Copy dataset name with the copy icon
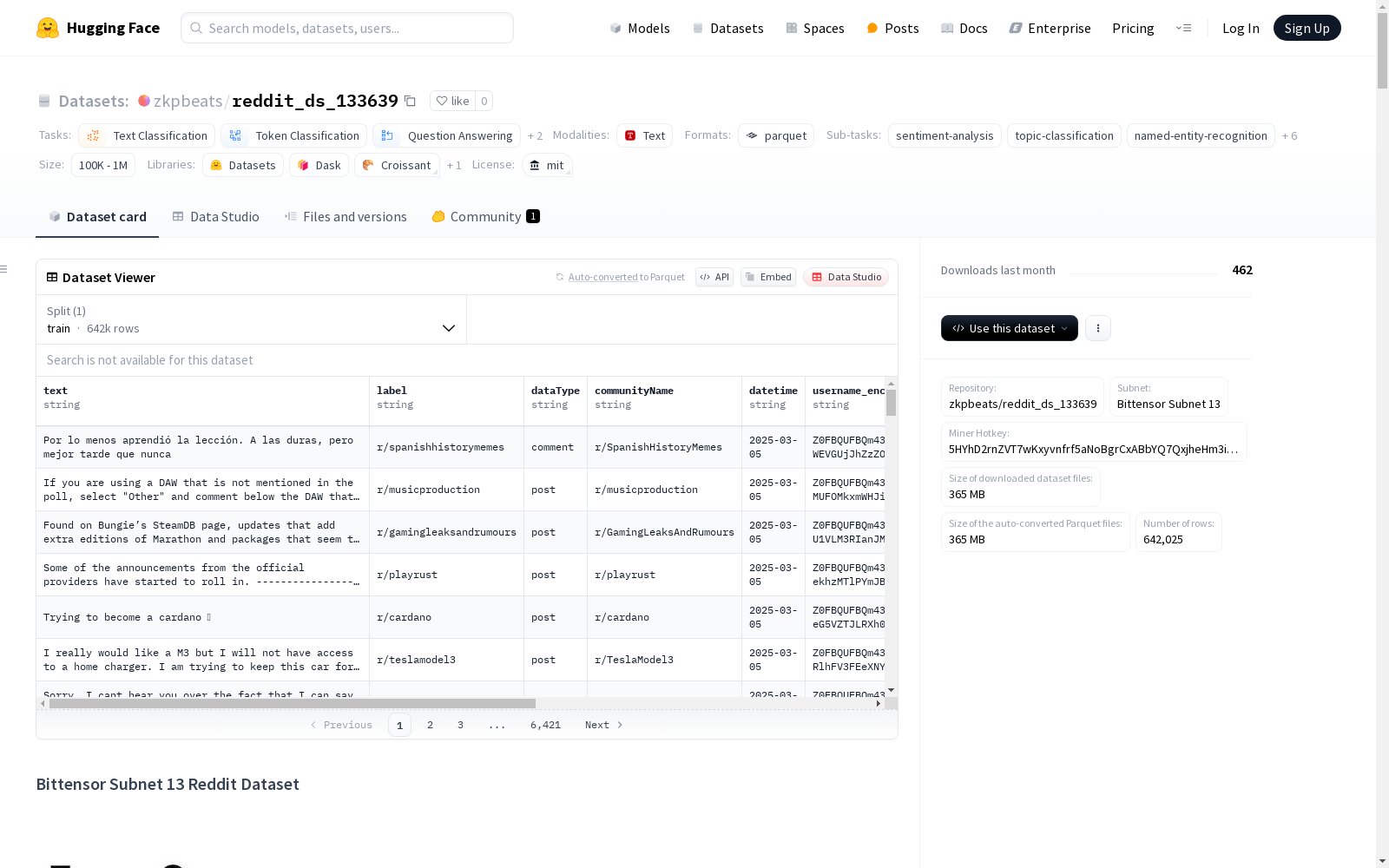1389x868 pixels. 410,101
